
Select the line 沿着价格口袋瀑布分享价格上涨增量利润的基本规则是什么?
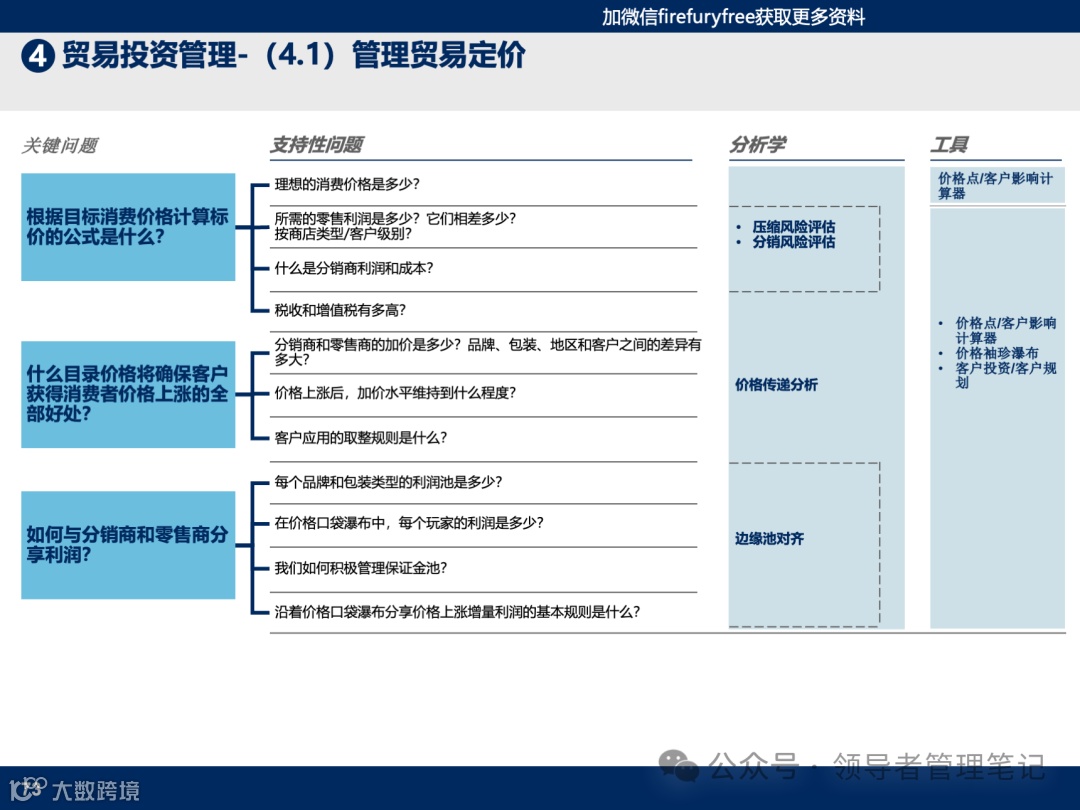tap(457, 612)
